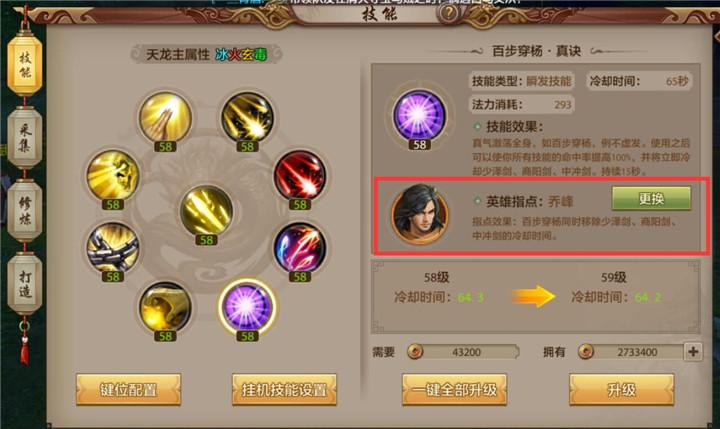Viewport: 720px width, 429px height.
Task: Open the 打造 lantern tab
Action: click(25, 284)
